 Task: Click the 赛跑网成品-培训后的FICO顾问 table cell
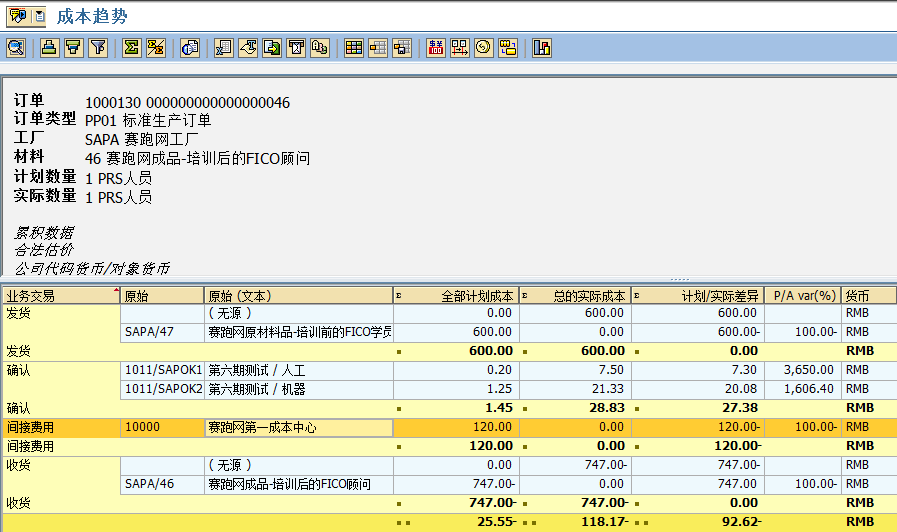(x=299, y=484)
